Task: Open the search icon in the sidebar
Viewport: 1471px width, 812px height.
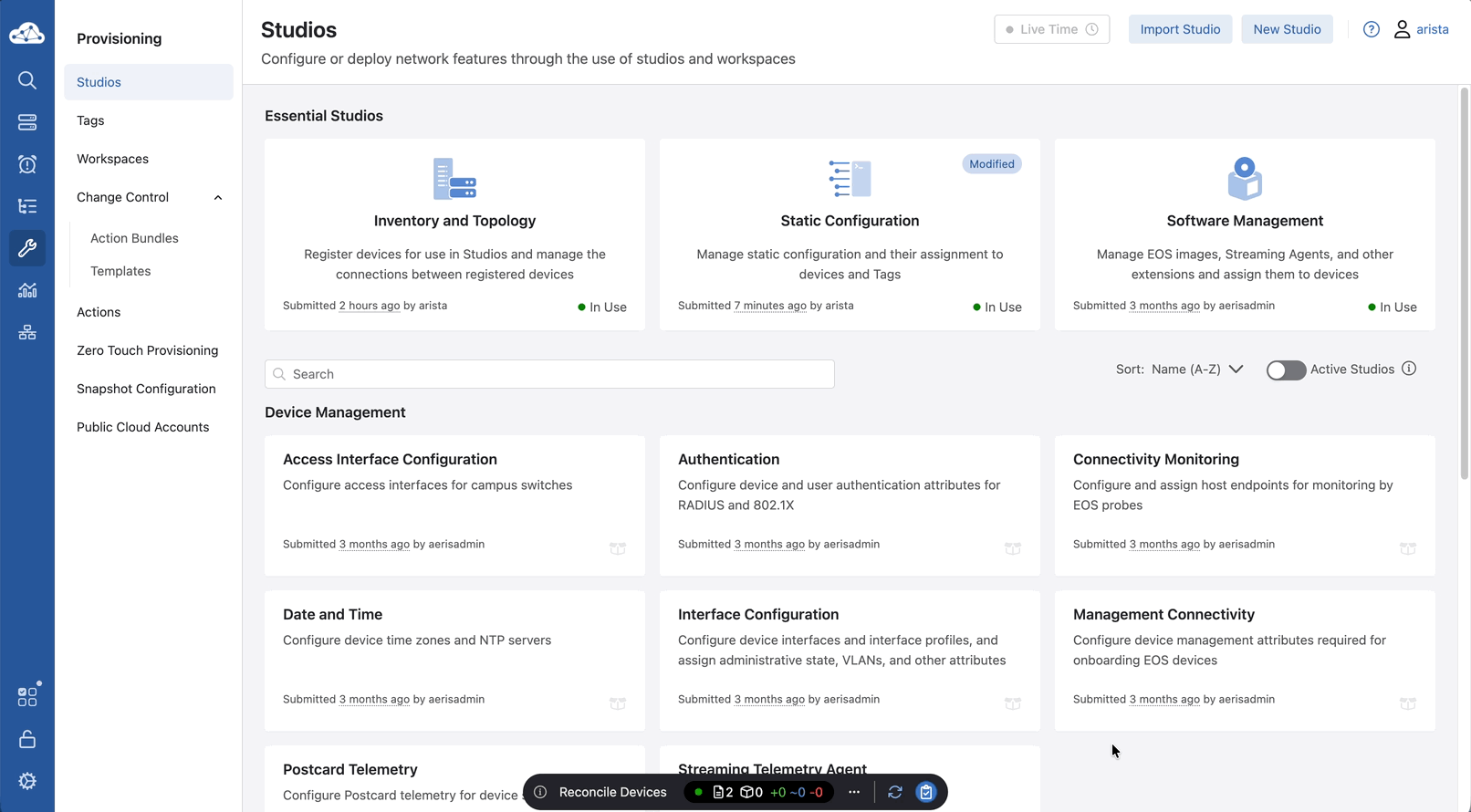Action: click(x=27, y=80)
